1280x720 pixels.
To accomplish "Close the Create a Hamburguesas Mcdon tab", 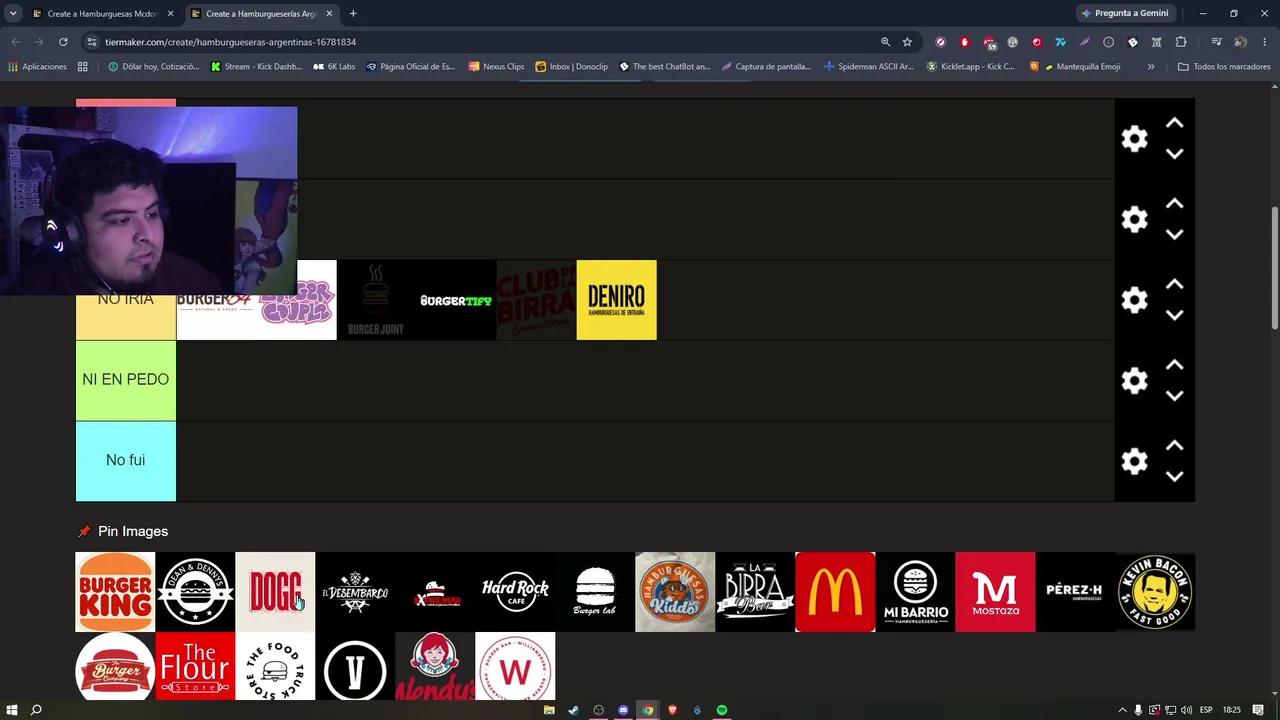I will 170,14.
